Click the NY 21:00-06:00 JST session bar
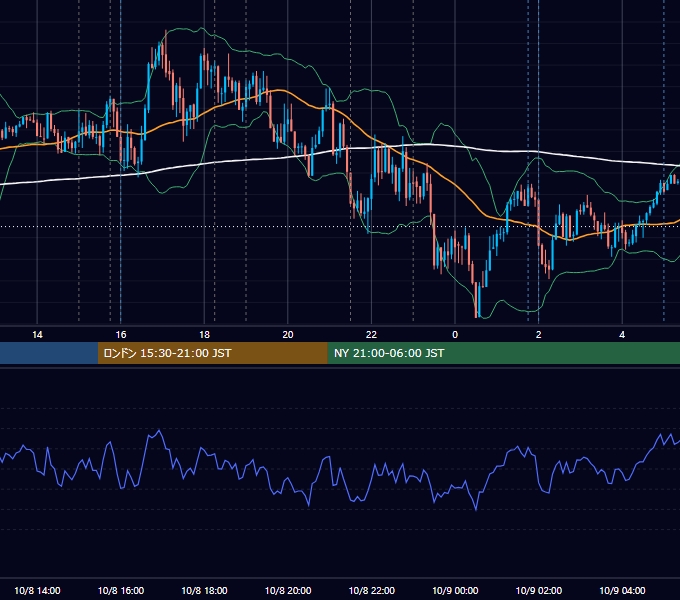680x600 pixels. (x=503, y=353)
